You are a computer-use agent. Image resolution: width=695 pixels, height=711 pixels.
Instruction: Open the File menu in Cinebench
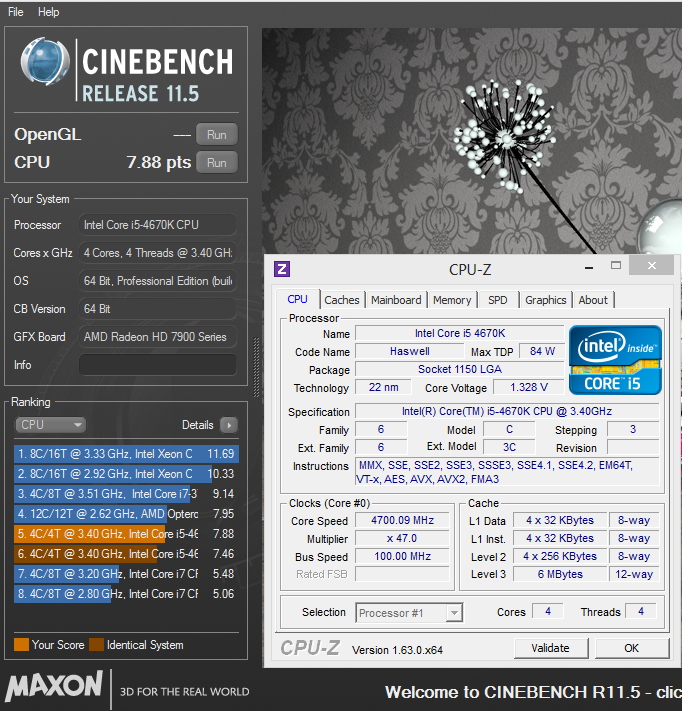coord(15,12)
